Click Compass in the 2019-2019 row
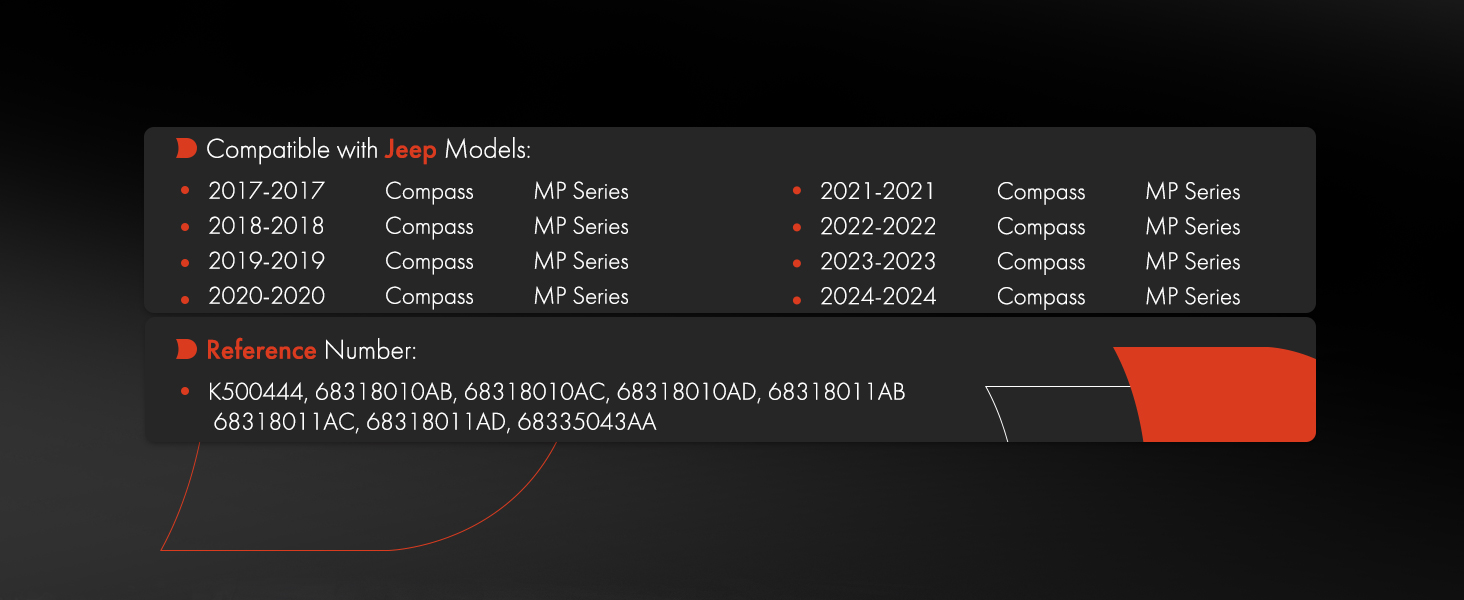 click(x=429, y=262)
